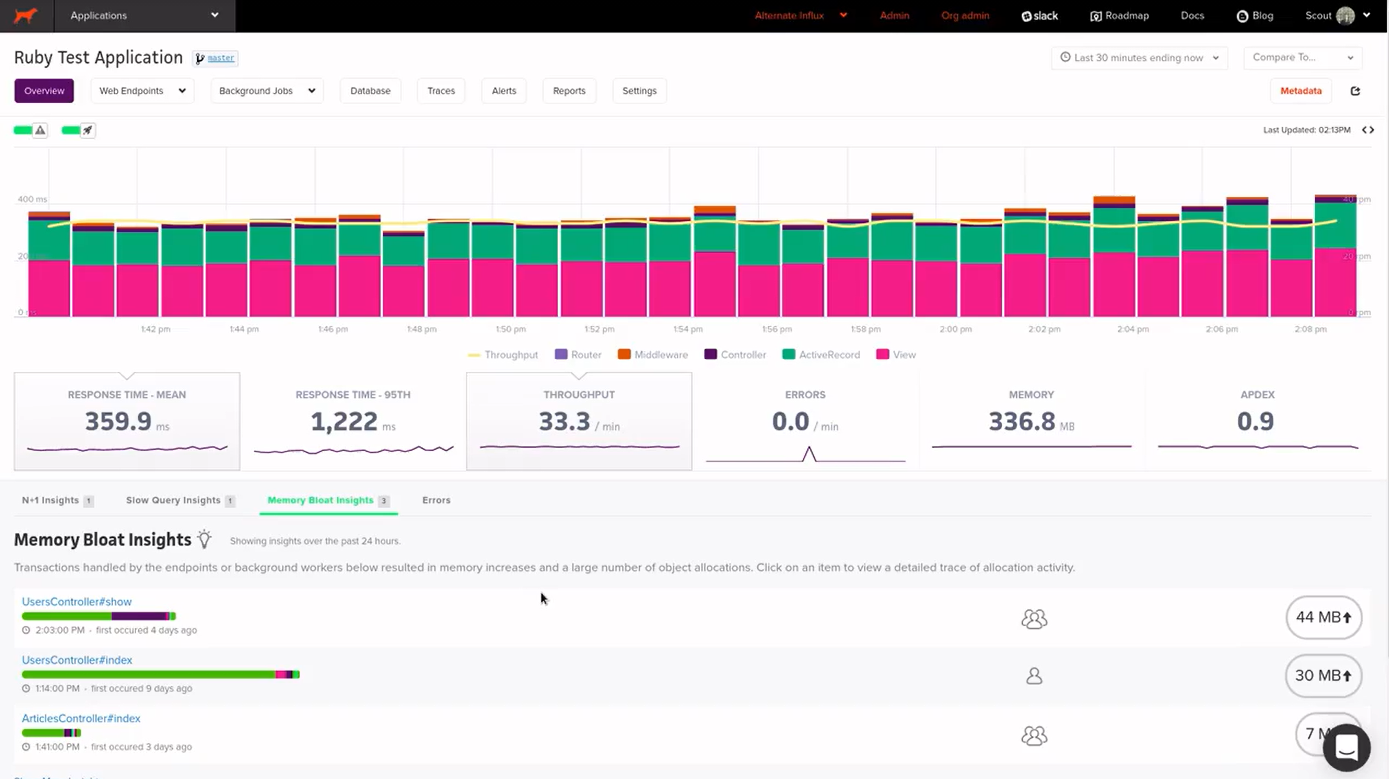Toggle ActiveRecord series in chart legend
Screen dimensions: 1389x779
coord(821,355)
